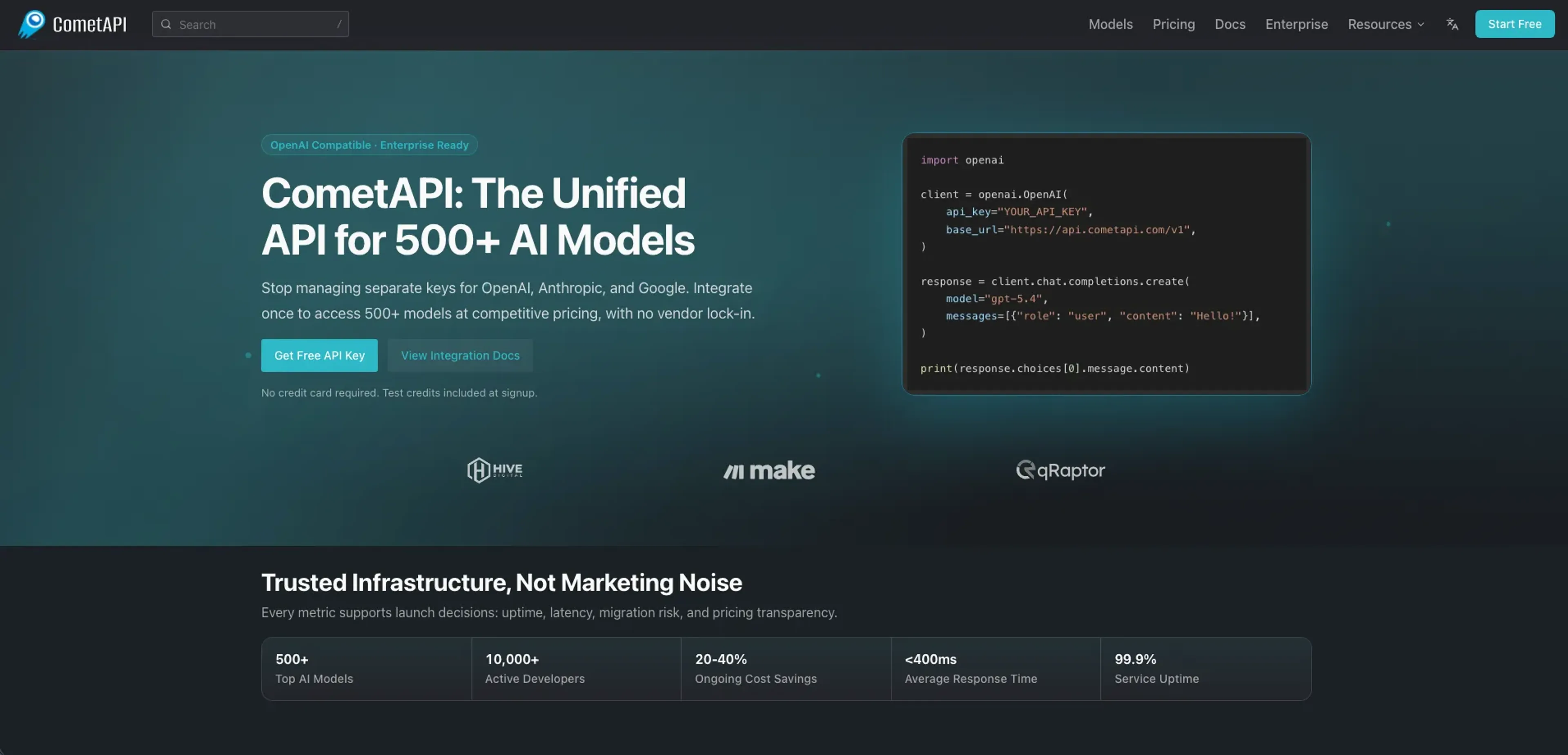The width and height of the screenshot is (1568, 755).
Task: Click the qRaptor logo
Action: point(1060,470)
